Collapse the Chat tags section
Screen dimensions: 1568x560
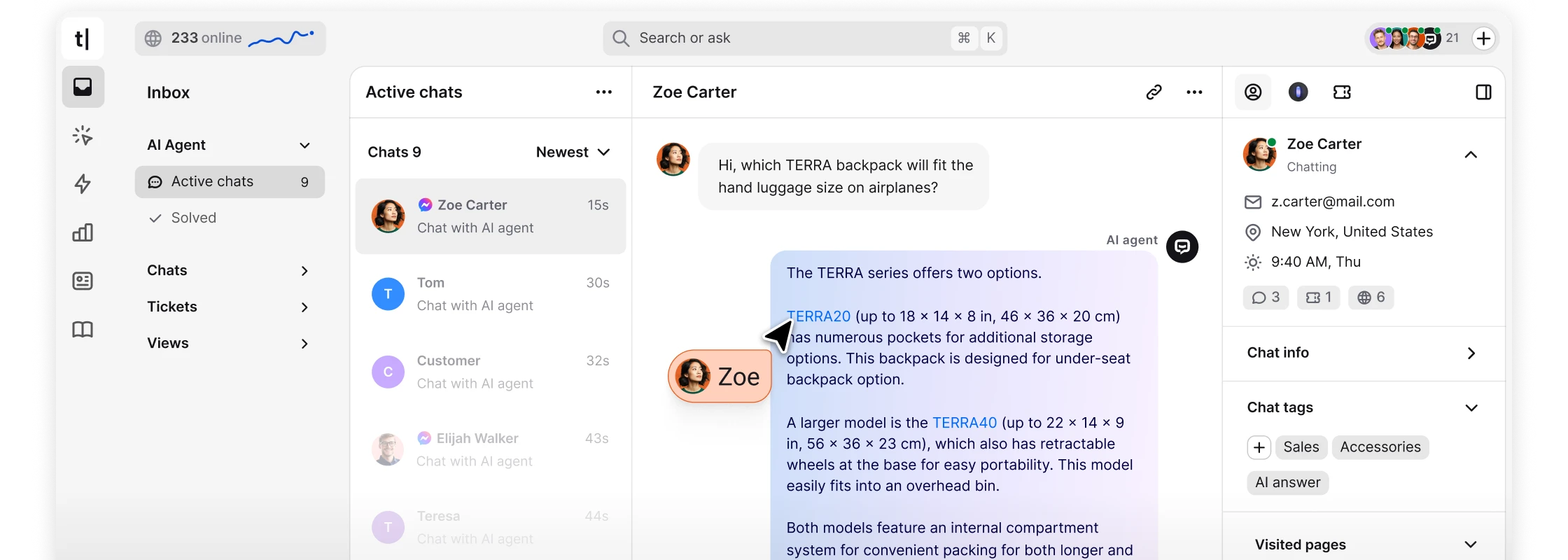pyautogui.click(x=1471, y=408)
